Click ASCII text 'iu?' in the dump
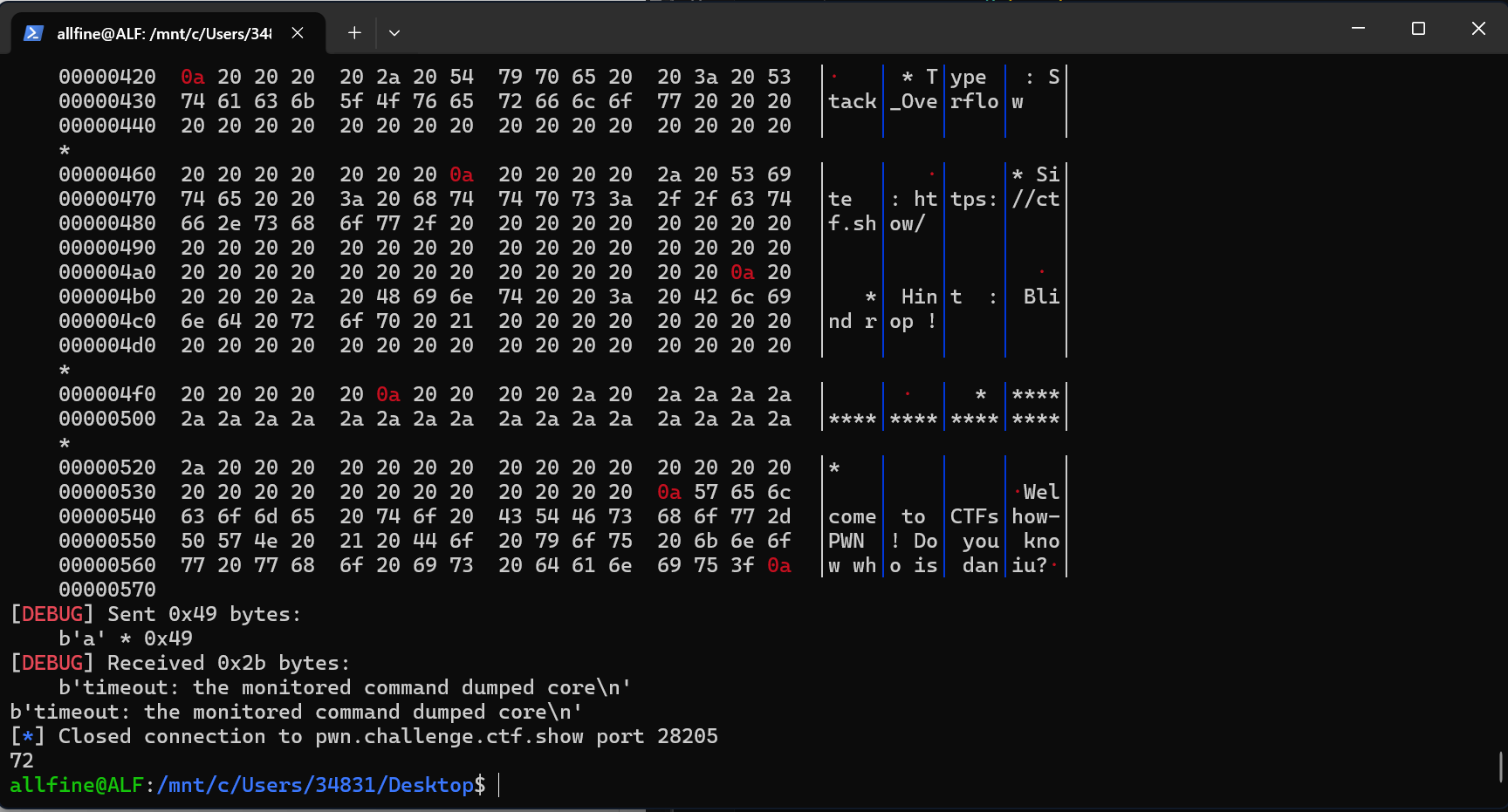 pos(1030,565)
